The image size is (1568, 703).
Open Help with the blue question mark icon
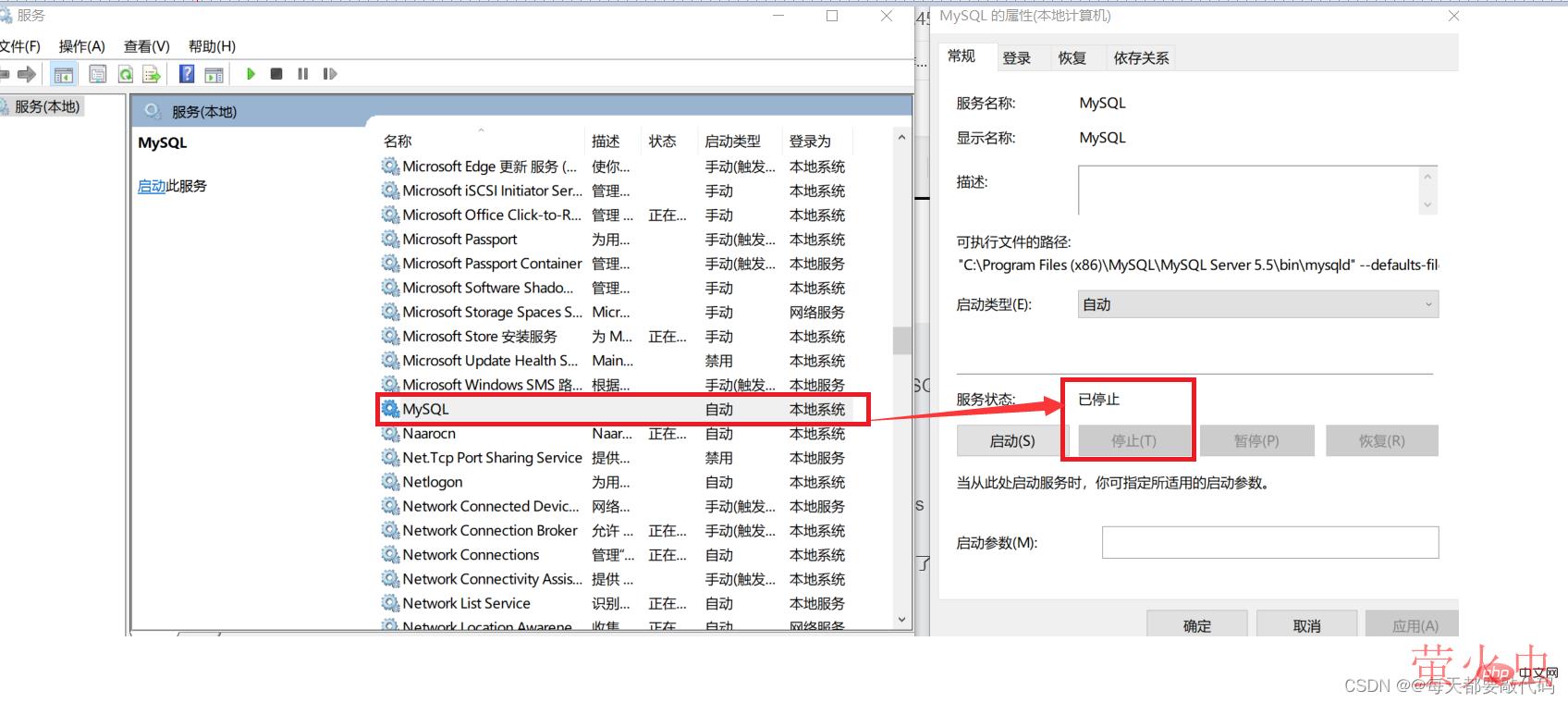[x=187, y=74]
